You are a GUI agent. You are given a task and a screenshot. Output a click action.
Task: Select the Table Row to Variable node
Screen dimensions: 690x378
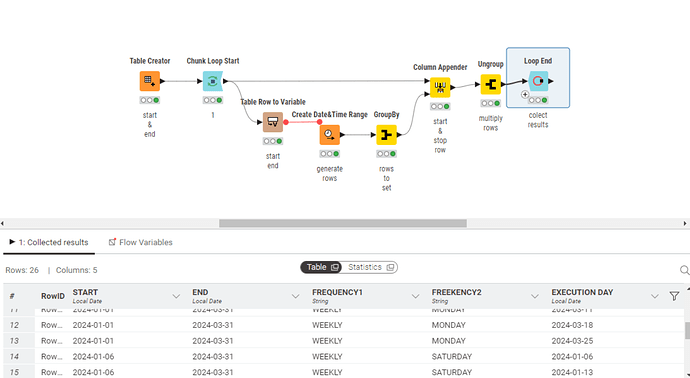273,122
